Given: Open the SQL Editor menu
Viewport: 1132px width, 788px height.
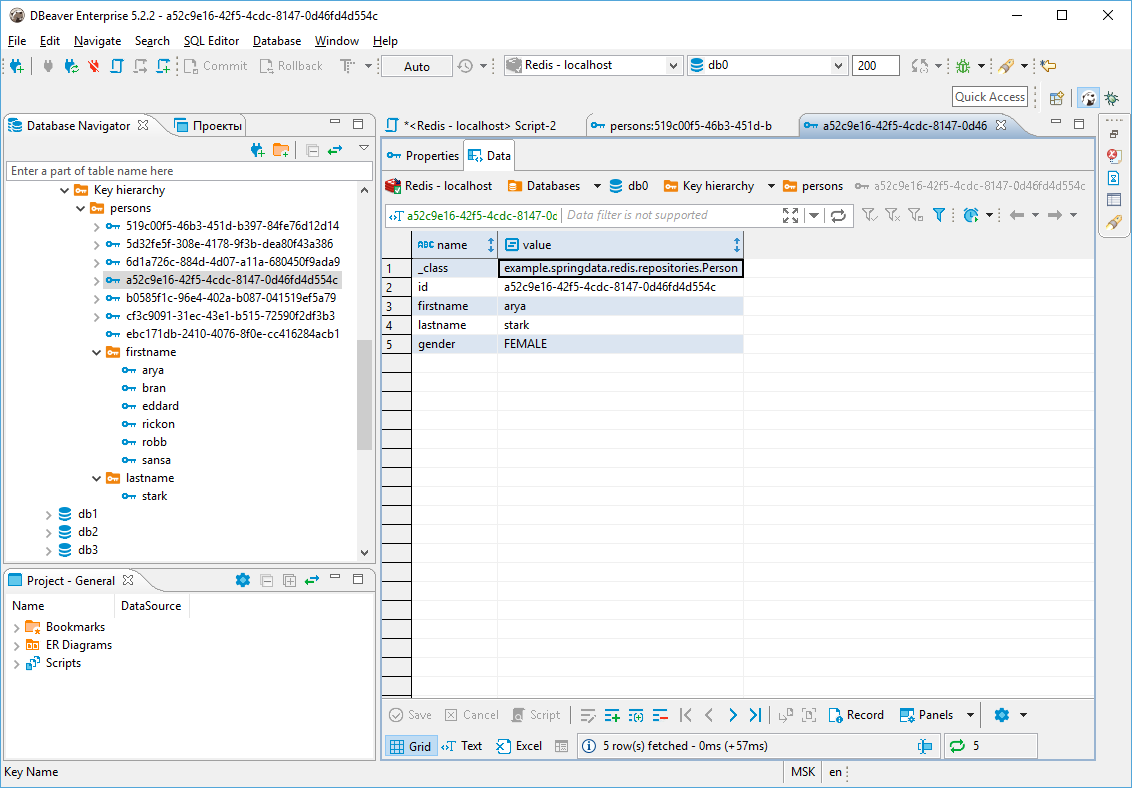Looking at the screenshot, I should pyautogui.click(x=211, y=41).
